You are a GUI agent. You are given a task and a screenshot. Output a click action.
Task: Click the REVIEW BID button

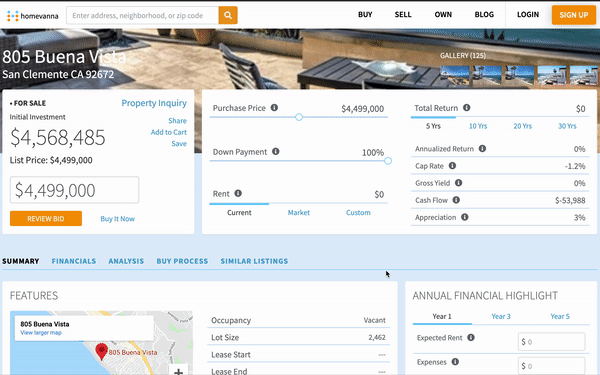[x=46, y=218]
